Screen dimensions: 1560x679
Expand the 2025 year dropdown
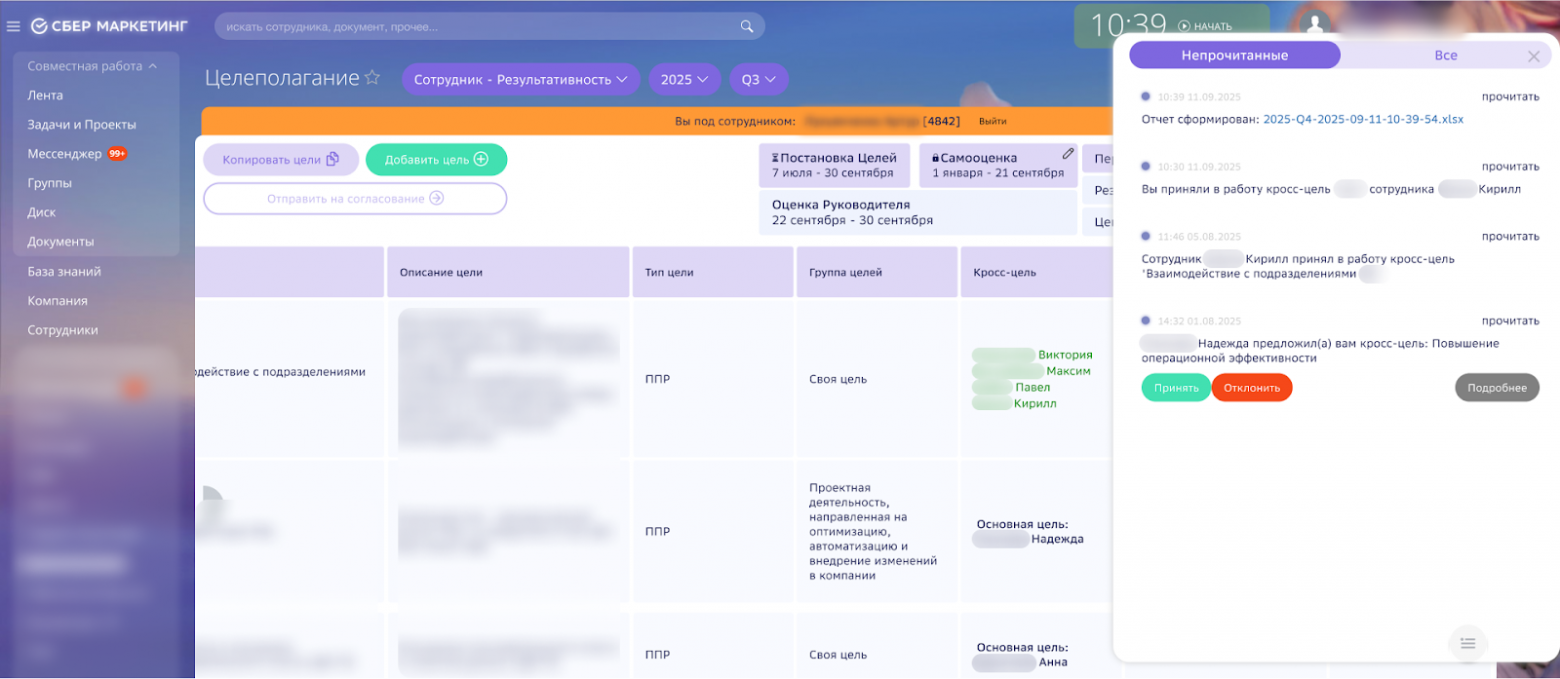[x=684, y=79]
